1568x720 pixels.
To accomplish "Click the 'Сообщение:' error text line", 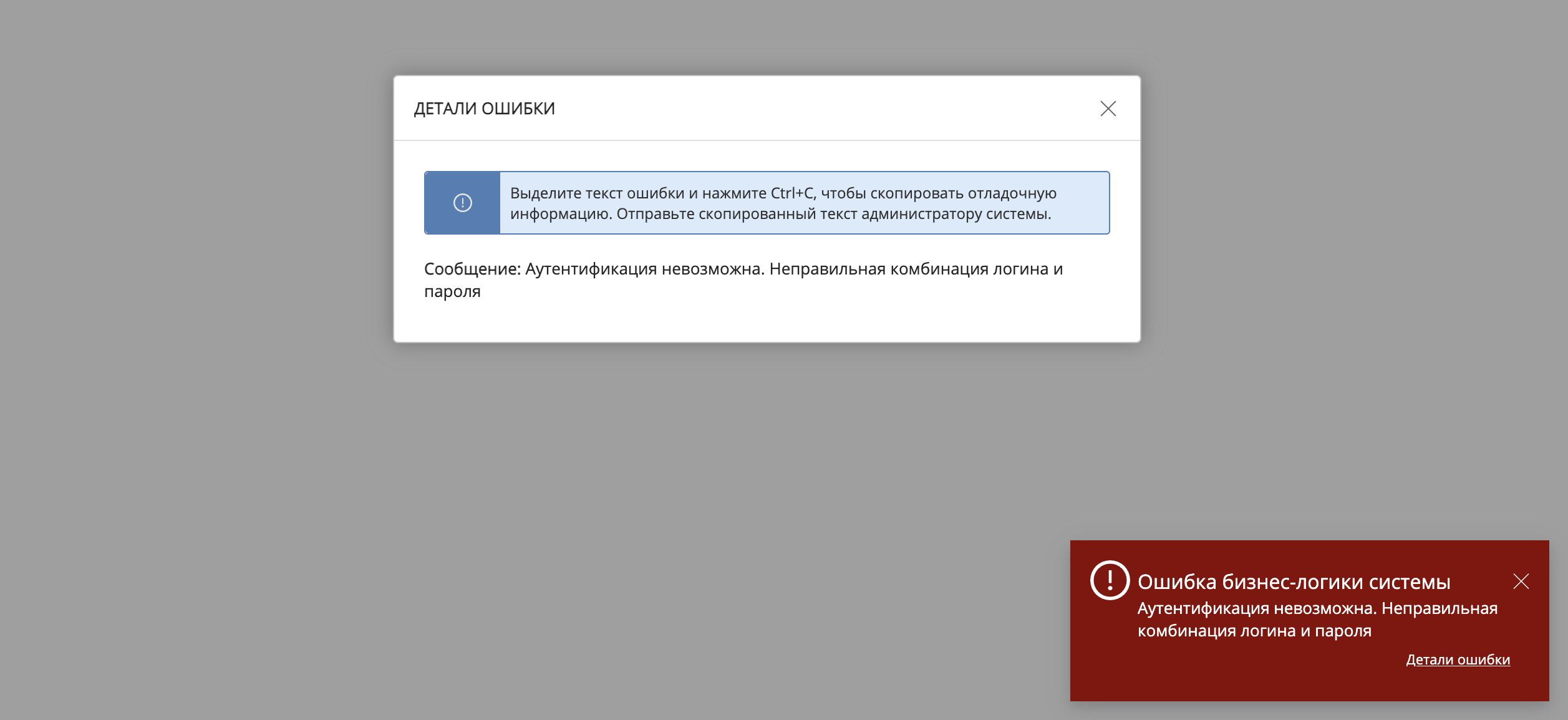I will (x=742, y=269).
